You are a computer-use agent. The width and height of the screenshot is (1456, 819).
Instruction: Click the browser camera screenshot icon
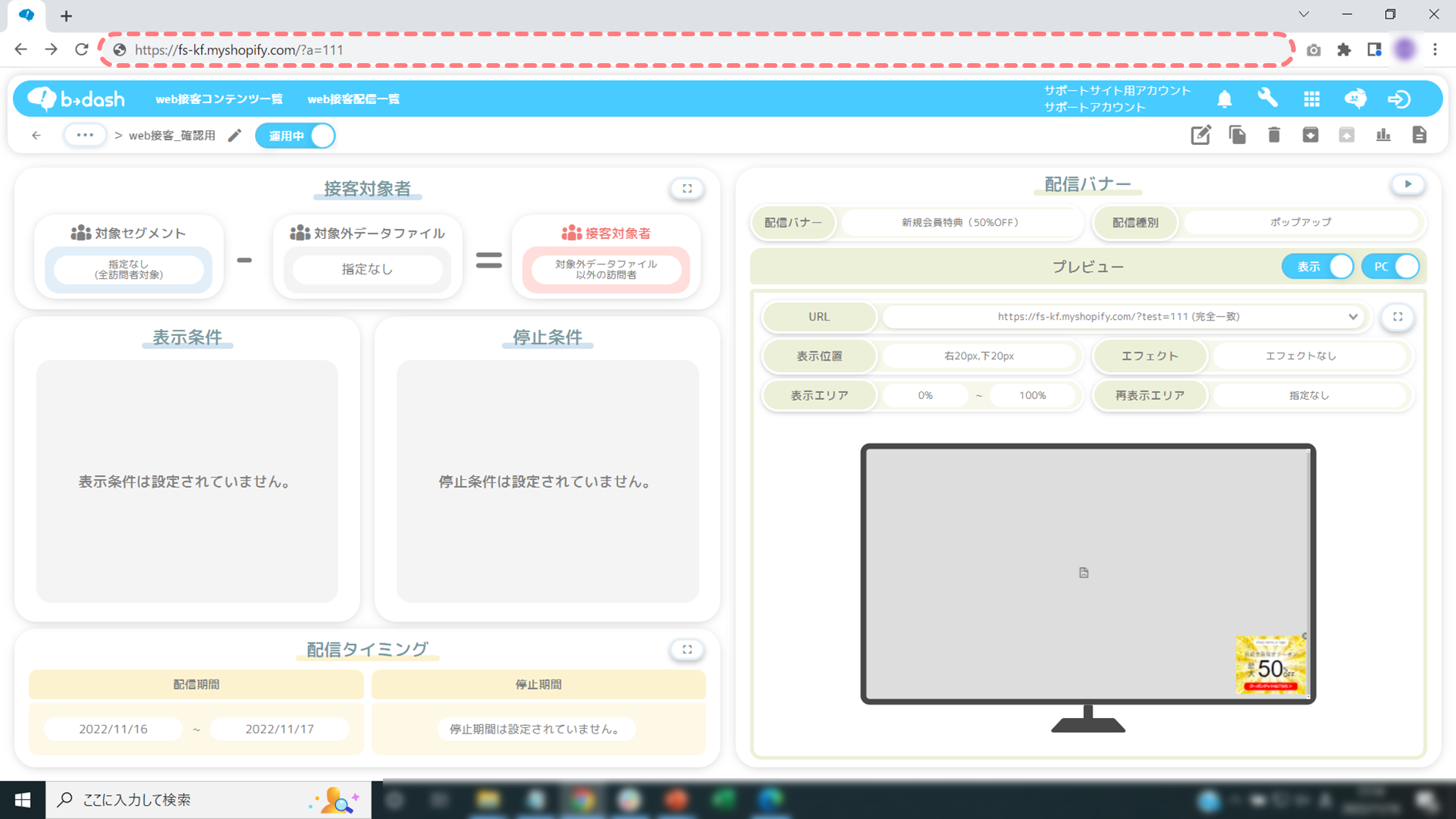click(1313, 49)
